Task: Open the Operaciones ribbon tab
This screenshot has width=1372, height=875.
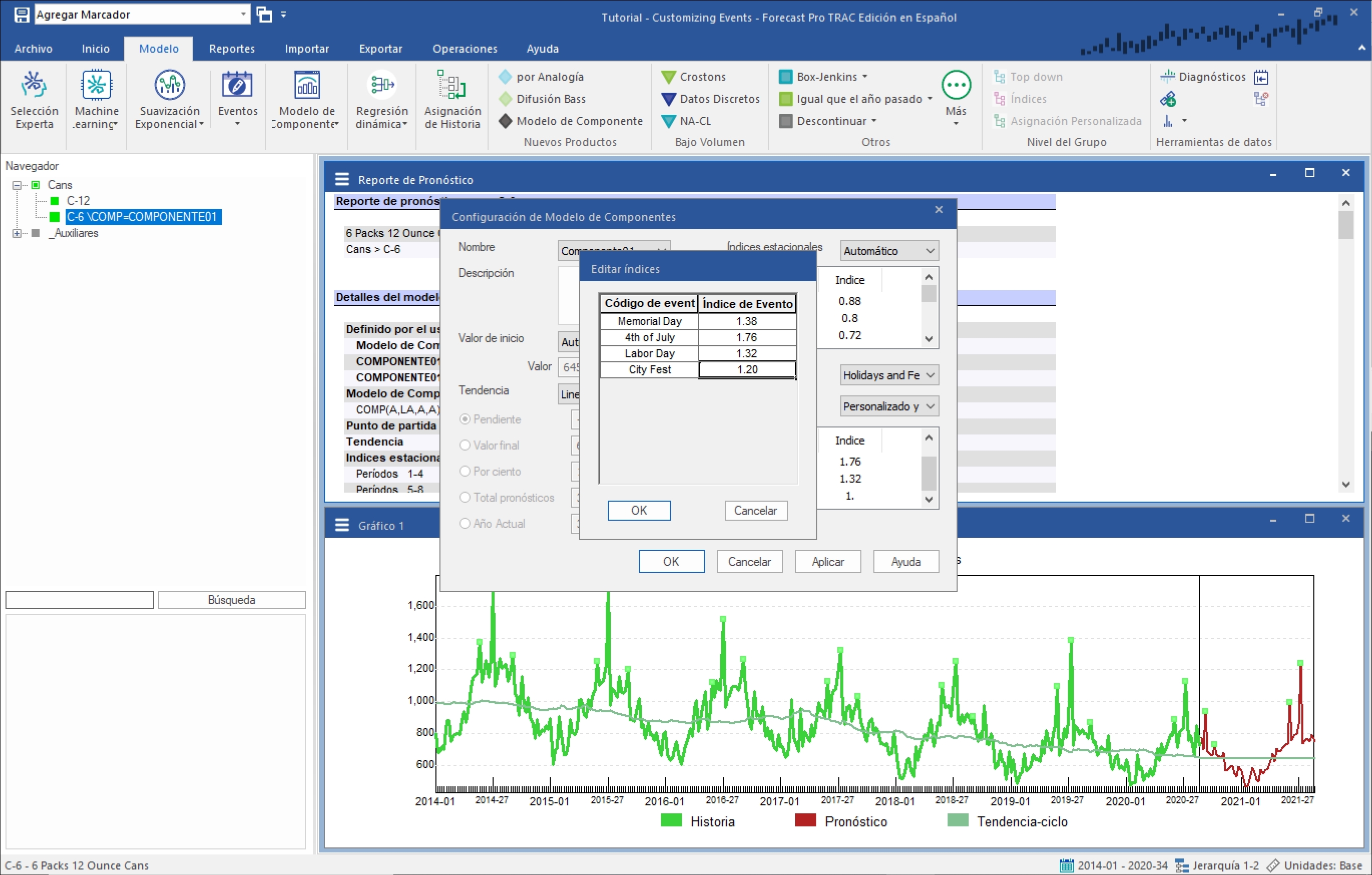Action: coord(465,49)
